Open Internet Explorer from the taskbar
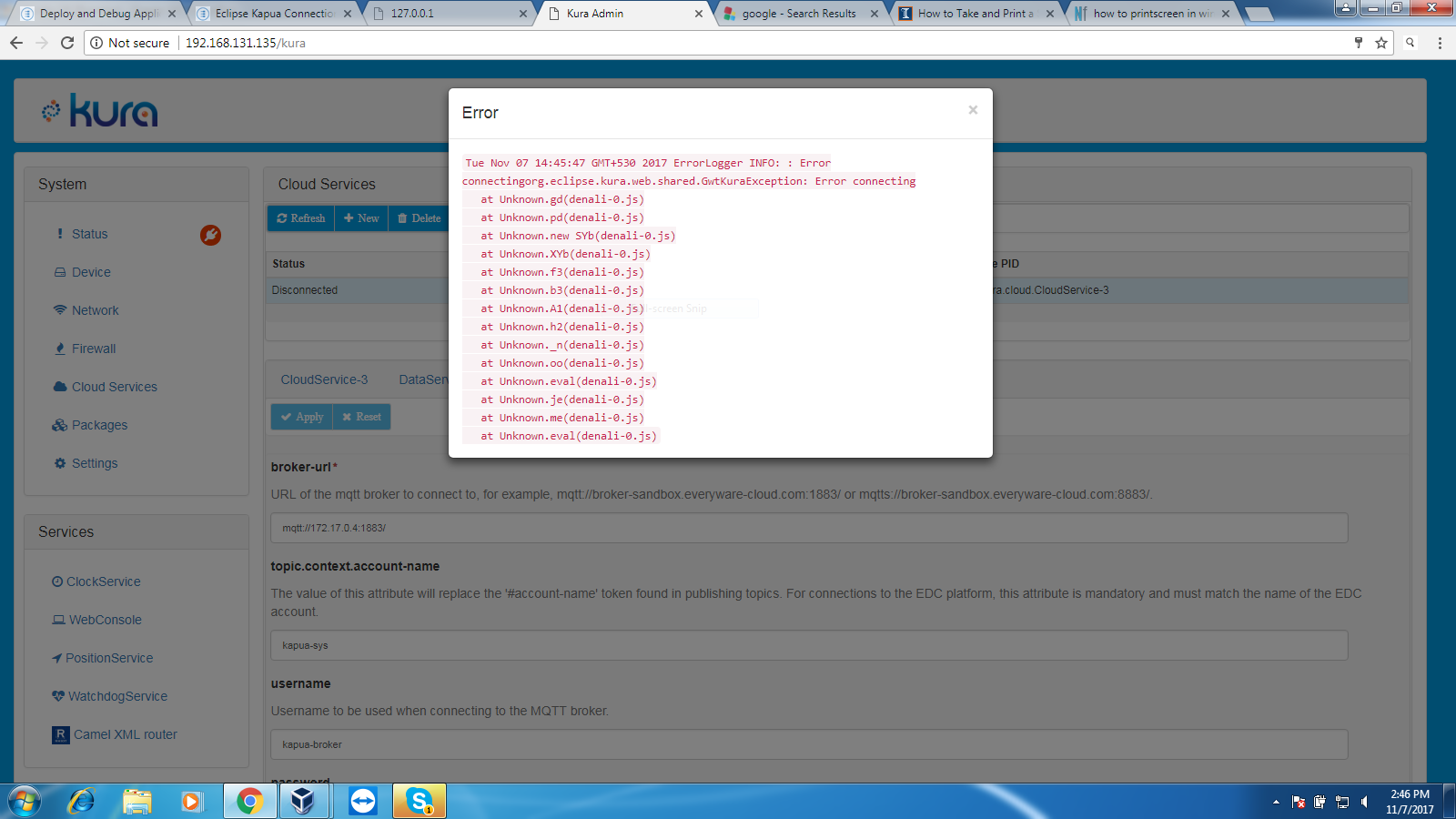This screenshot has width=1456, height=819. pyautogui.click(x=81, y=801)
